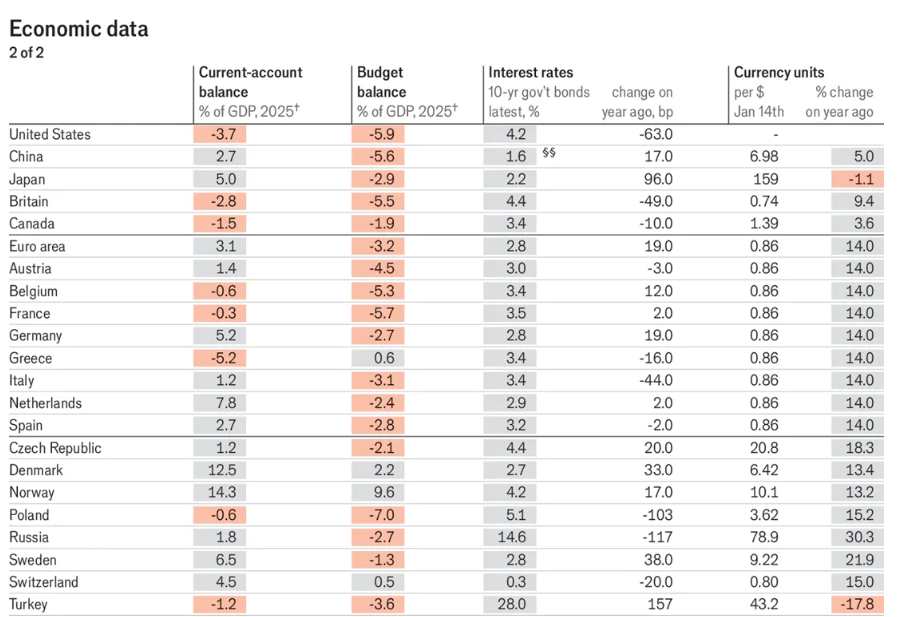Click the §§ footnote marker beside China

549,153
